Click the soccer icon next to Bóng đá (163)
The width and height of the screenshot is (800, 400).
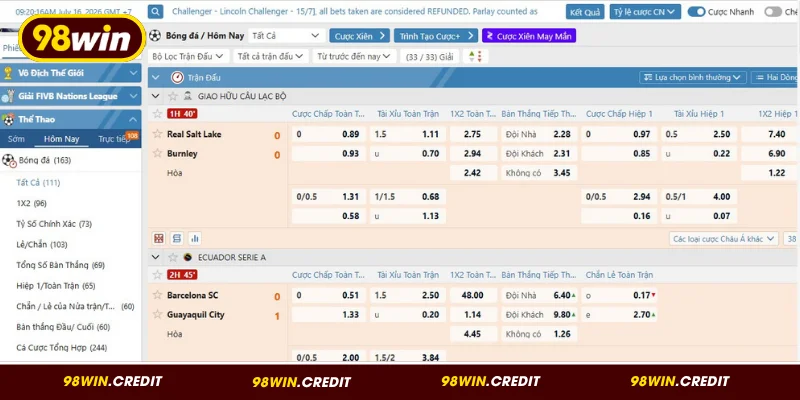tap(9, 161)
